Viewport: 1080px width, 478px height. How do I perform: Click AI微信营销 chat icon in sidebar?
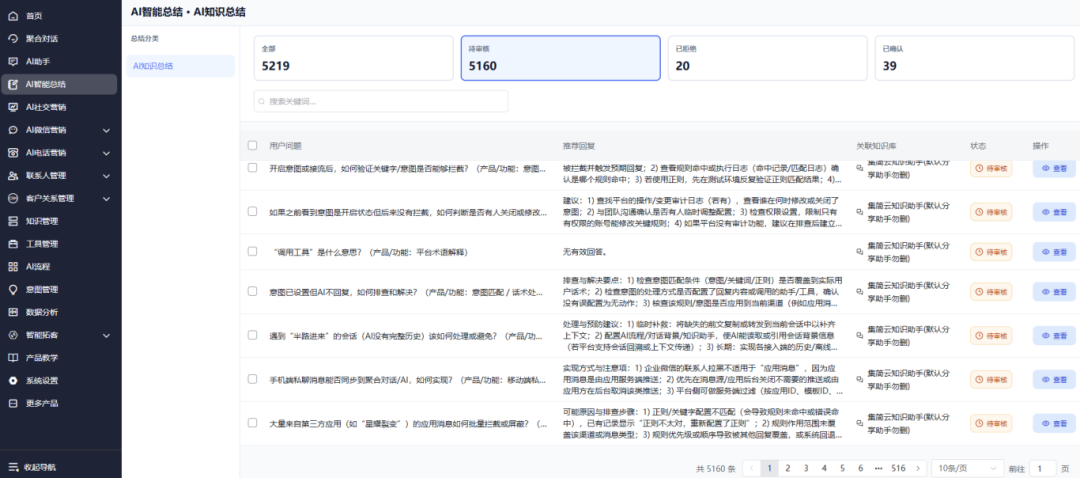point(12,129)
